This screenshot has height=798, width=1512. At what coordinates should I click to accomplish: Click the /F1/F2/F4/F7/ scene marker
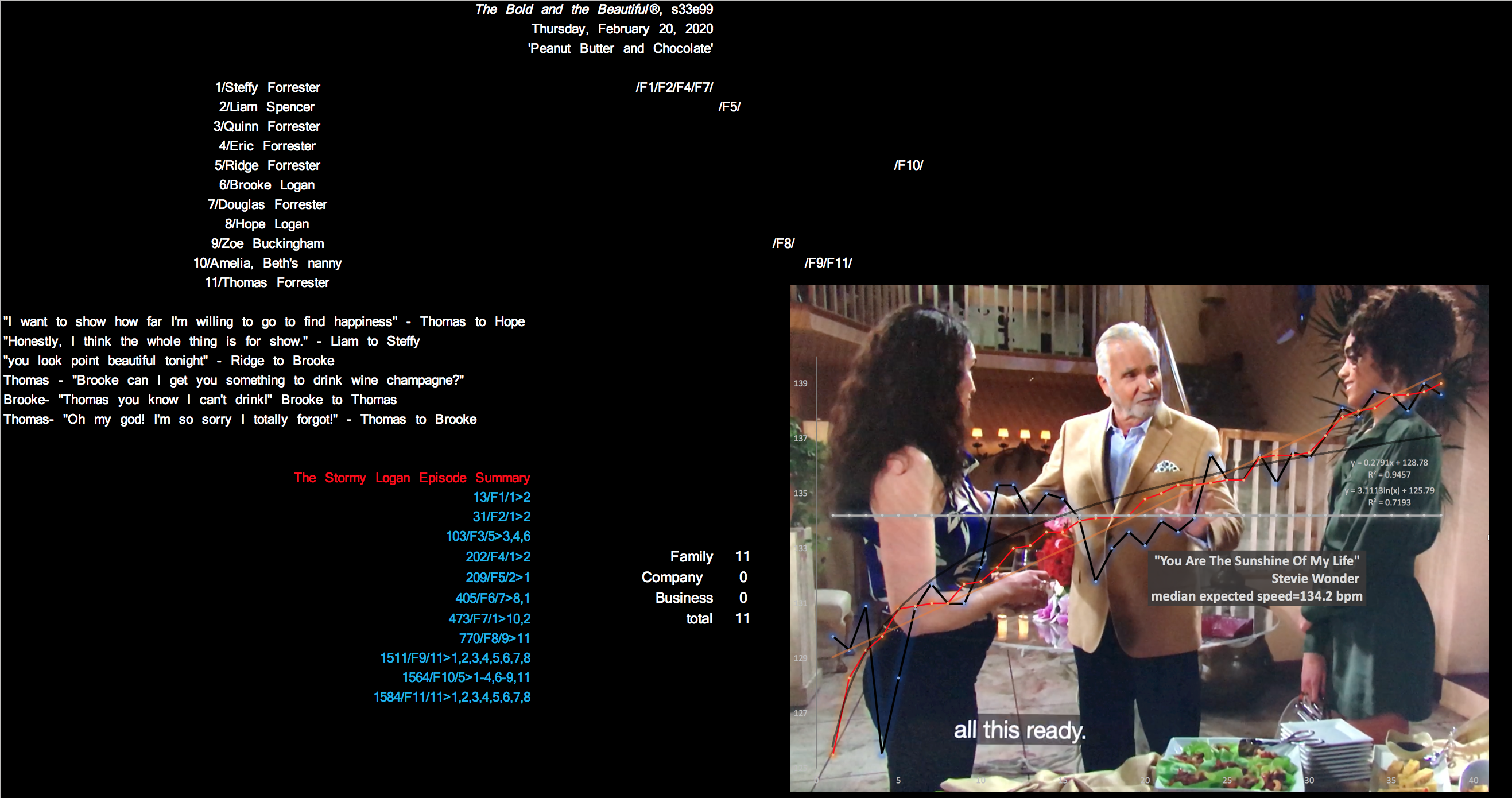coord(674,87)
